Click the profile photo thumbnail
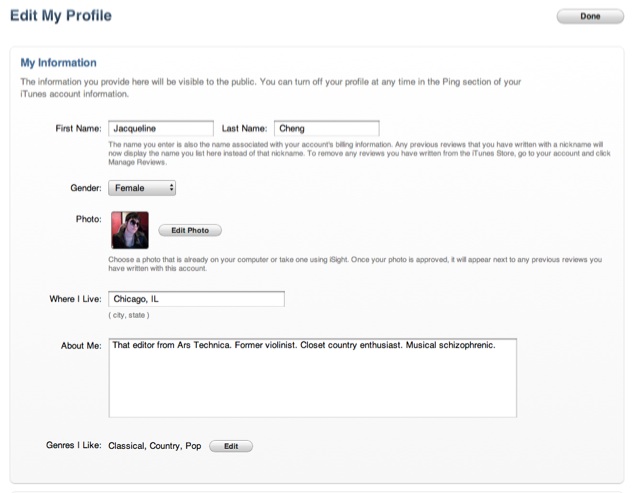The image size is (640, 493). 130,230
